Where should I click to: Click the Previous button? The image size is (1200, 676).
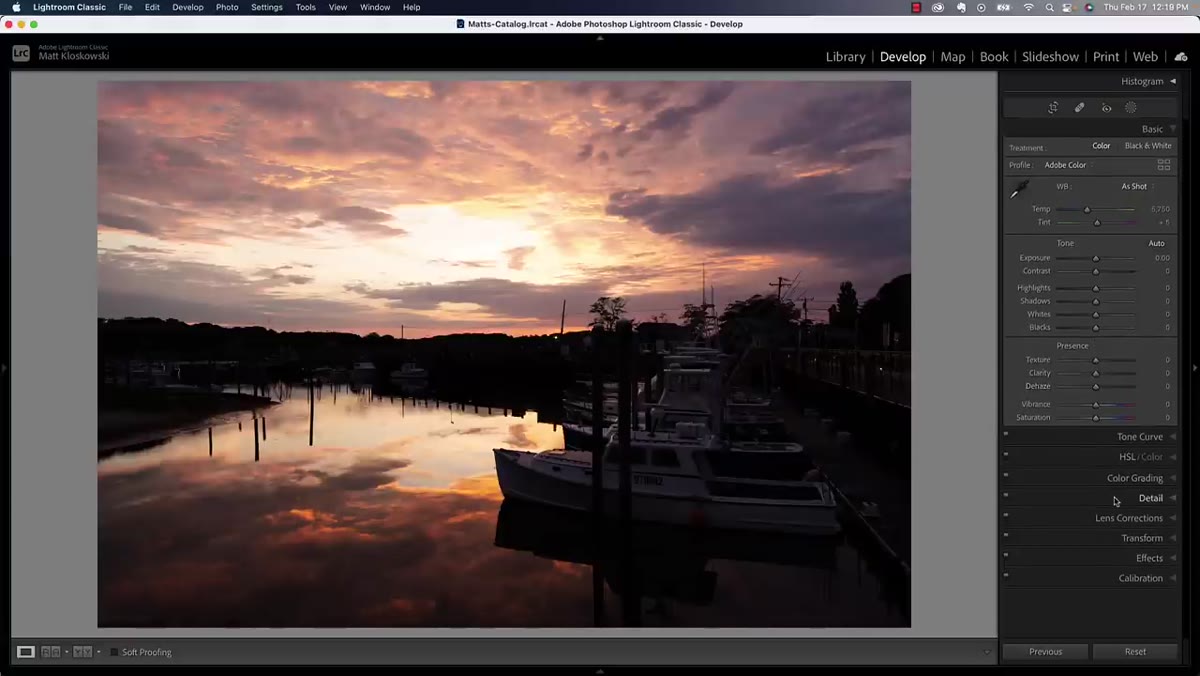coord(1045,652)
